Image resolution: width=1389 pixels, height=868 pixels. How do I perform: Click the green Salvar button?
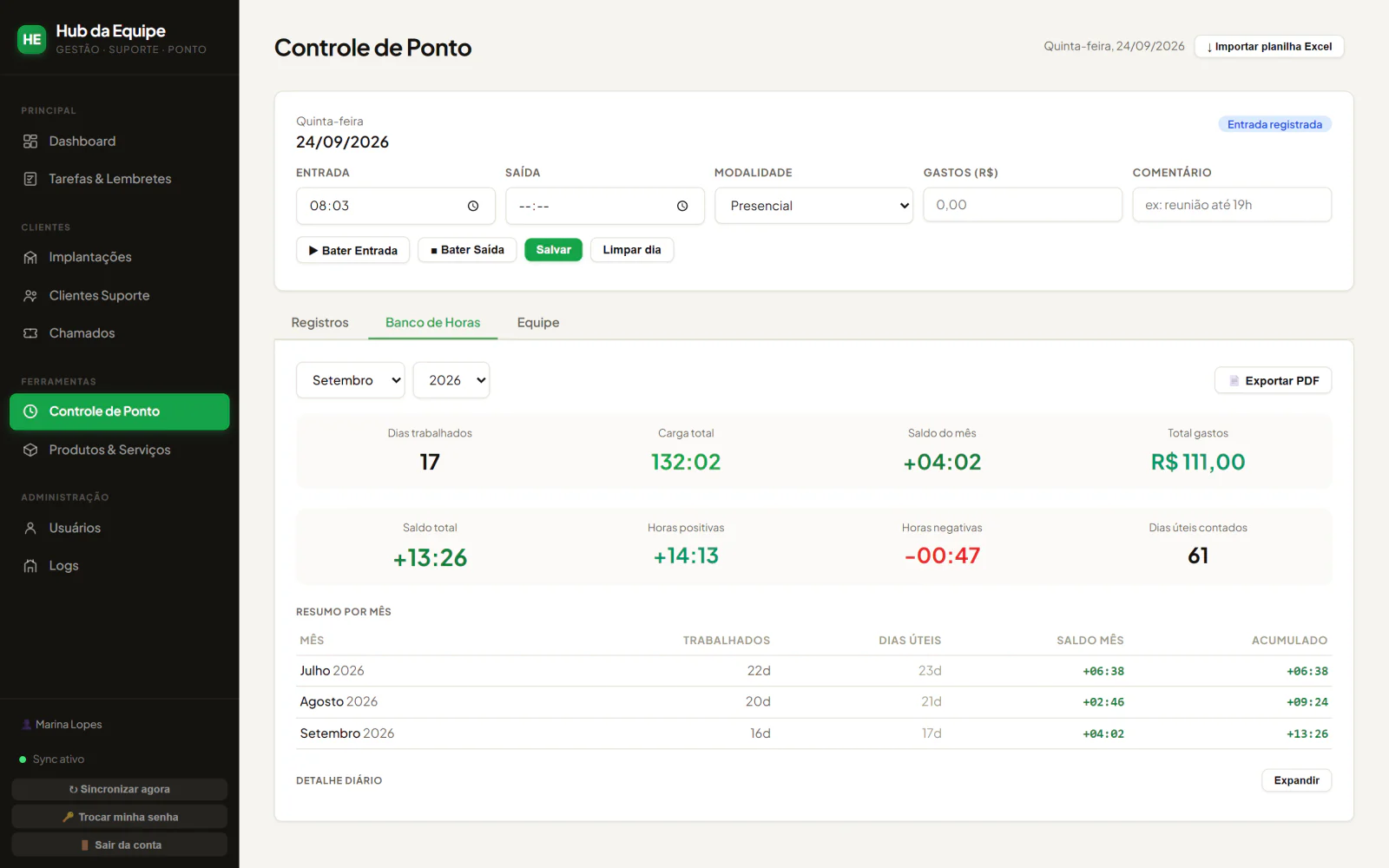554,250
